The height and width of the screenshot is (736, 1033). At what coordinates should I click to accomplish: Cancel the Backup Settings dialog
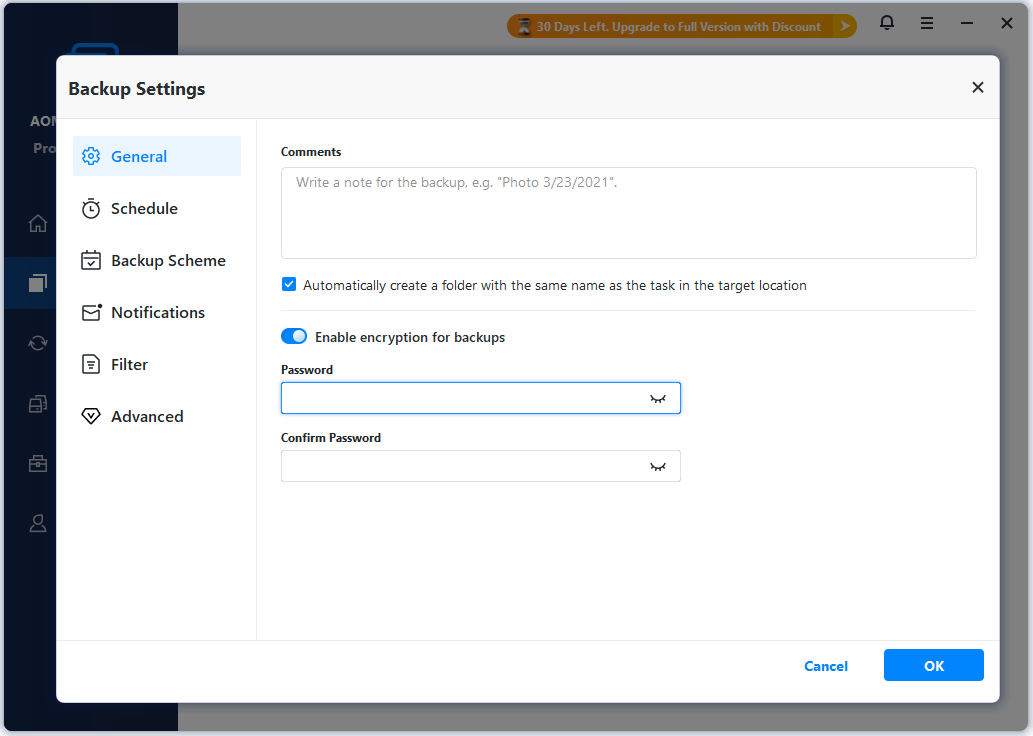[x=825, y=665]
